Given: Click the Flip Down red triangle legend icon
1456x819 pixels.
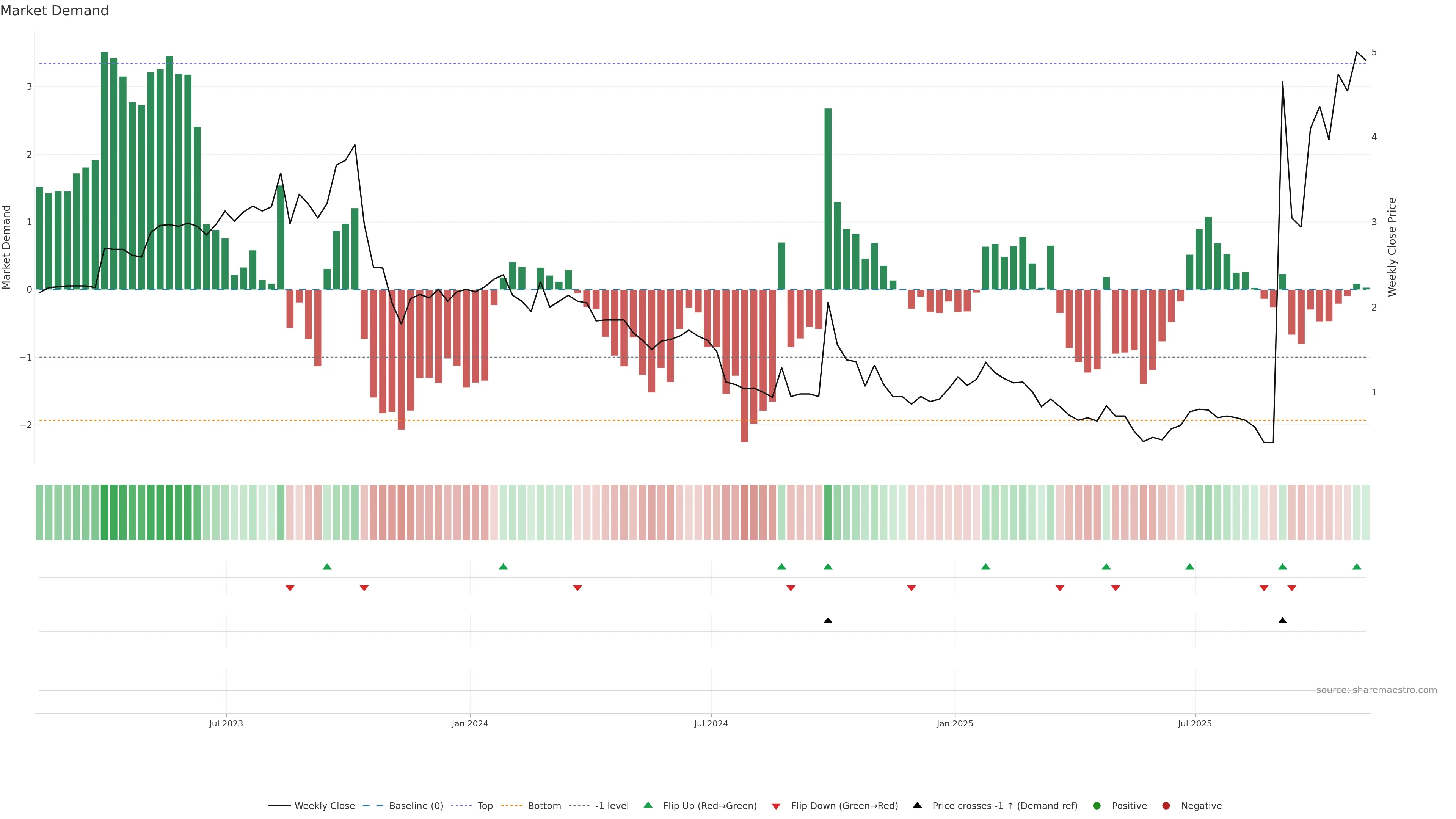Looking at the screenshot, I should pyautogui.click(x=776, y=806).
